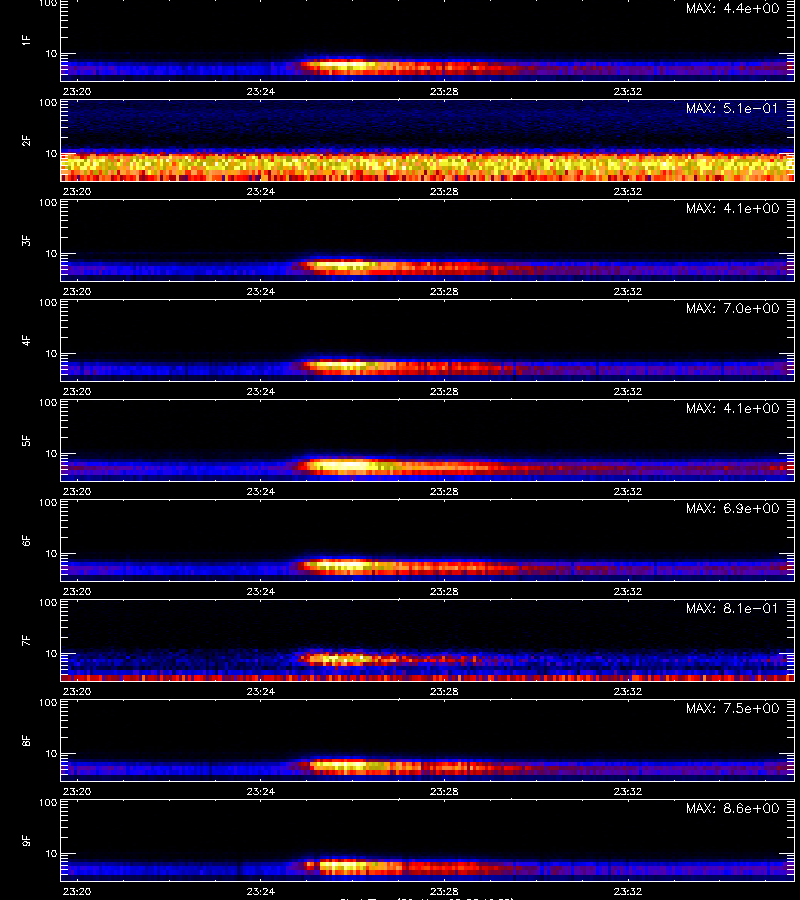
Task: Click the 23:28 tick label under panel 6F
Action: click(444, 591)
